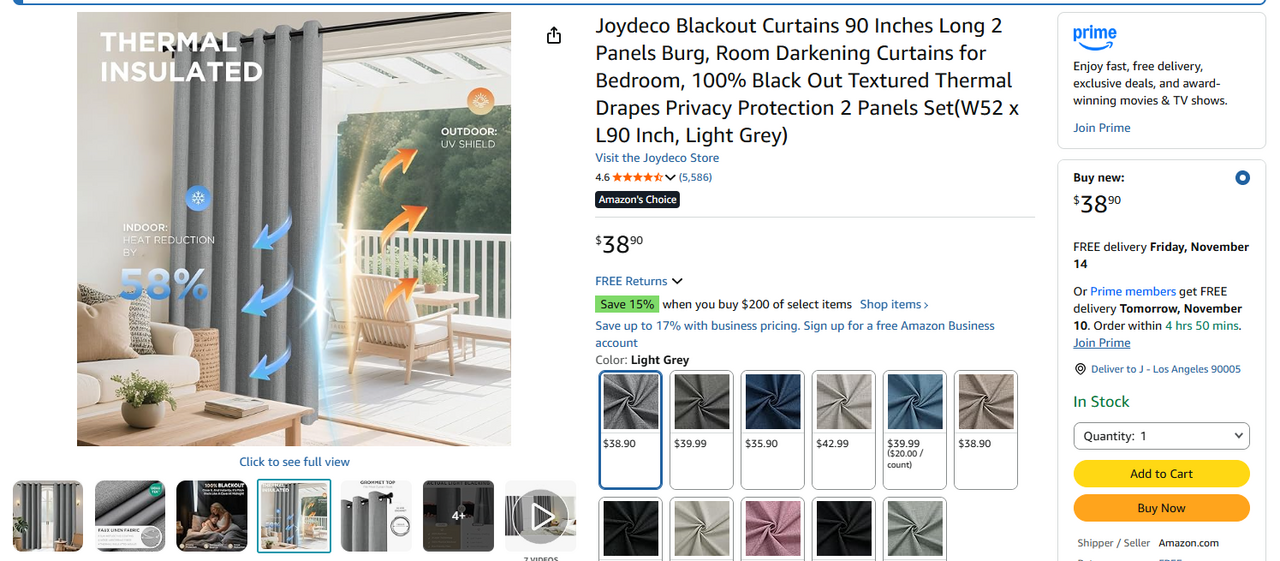1280x561 pixels.
Task: Expand the FREE Returns chevron
Action: [678, 282]
